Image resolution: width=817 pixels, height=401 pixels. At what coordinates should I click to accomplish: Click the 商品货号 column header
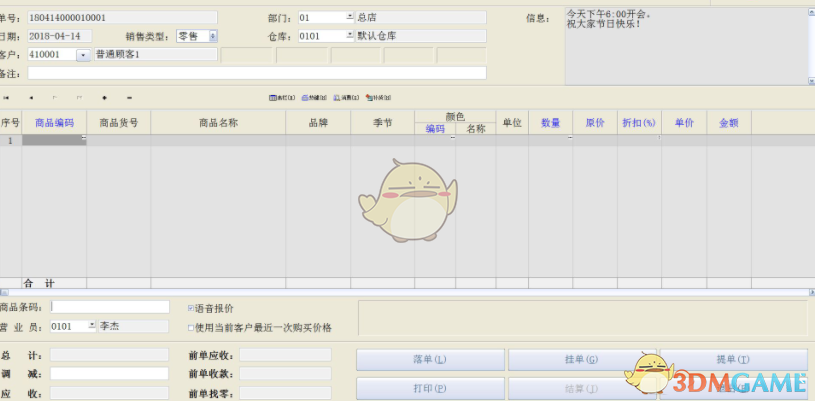119,123
